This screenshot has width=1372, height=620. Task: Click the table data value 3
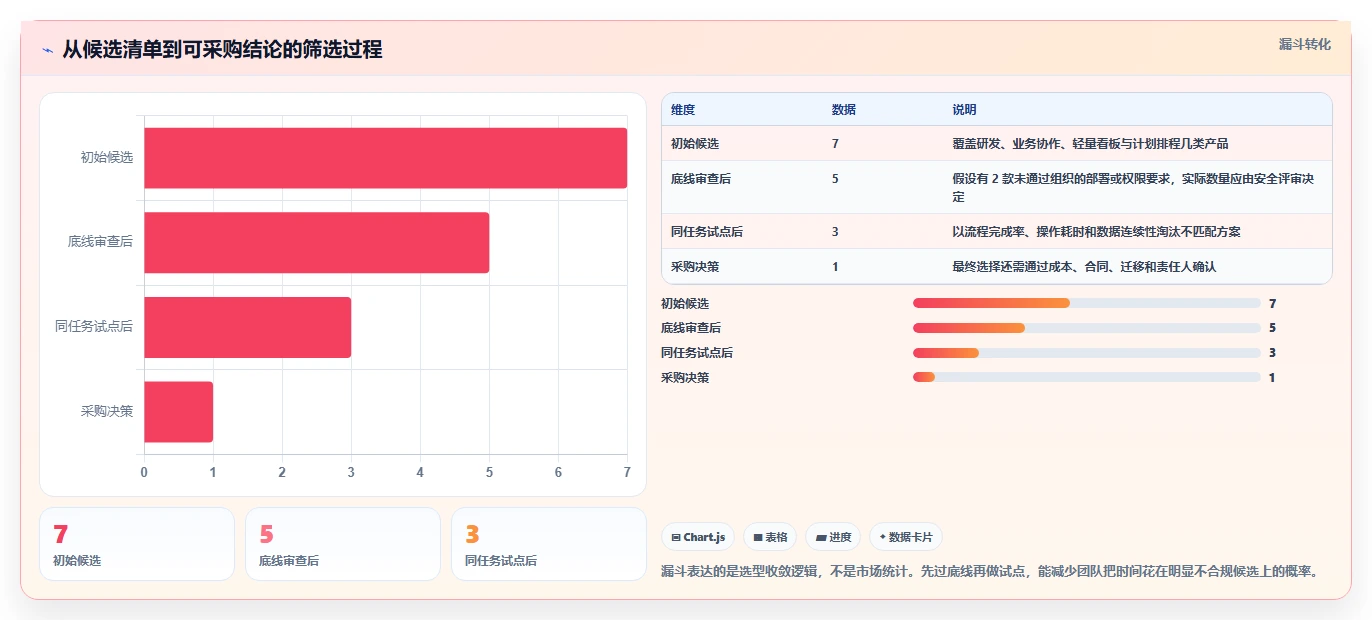(835, 232)
